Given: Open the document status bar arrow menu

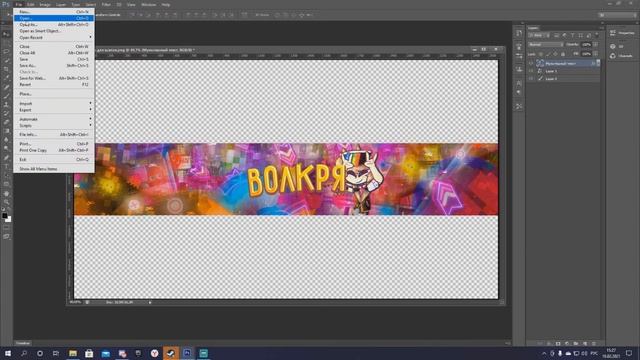Looking at the screenshot, I should click(150, 302).
